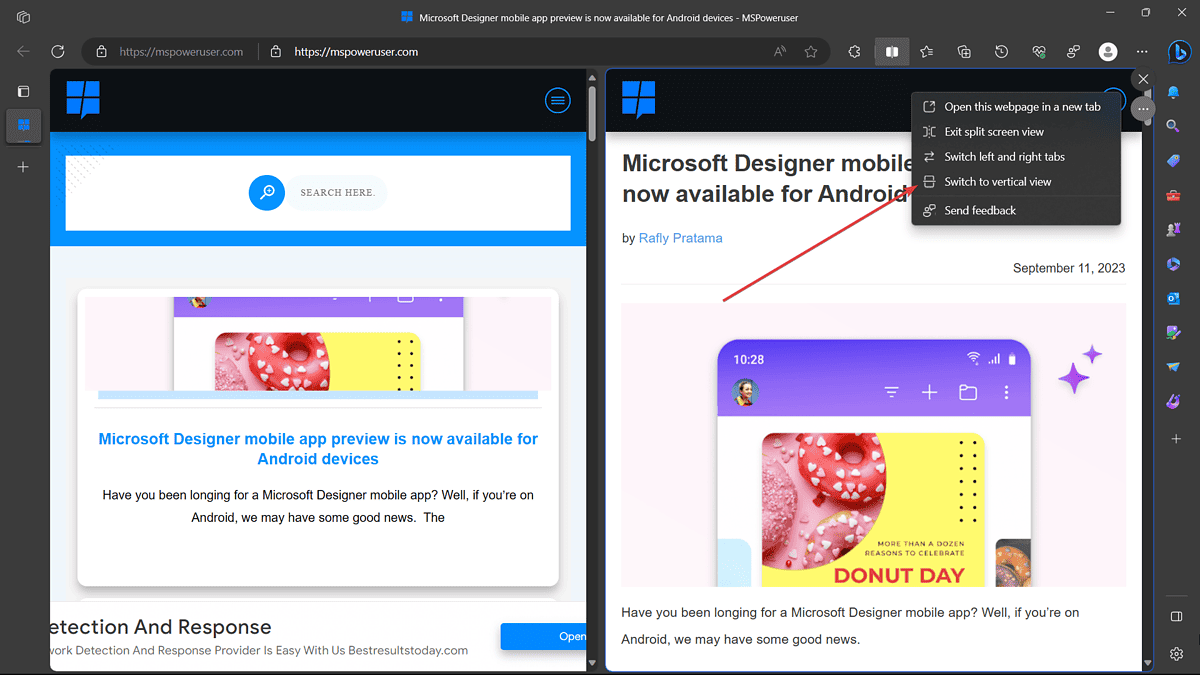Open browsing History icon
The height and width of the screenshot is (675, 1200).
(1001, 51)
